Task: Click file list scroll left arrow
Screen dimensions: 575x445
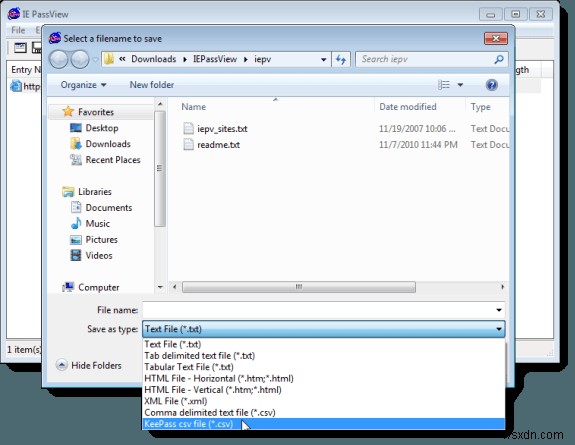Action: (x=175, y=287)
